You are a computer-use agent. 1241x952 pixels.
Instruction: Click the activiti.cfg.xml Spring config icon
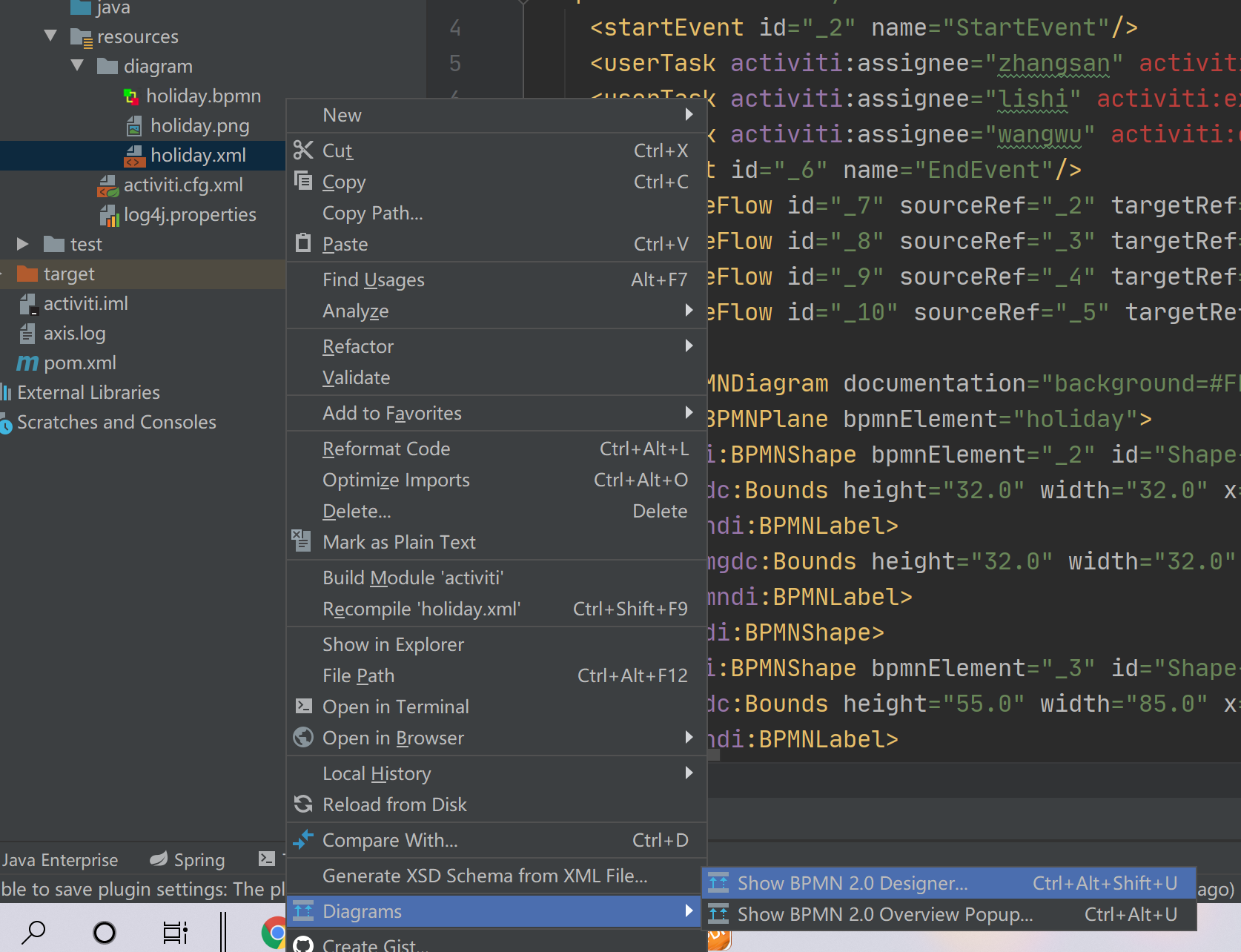(107, 185)
